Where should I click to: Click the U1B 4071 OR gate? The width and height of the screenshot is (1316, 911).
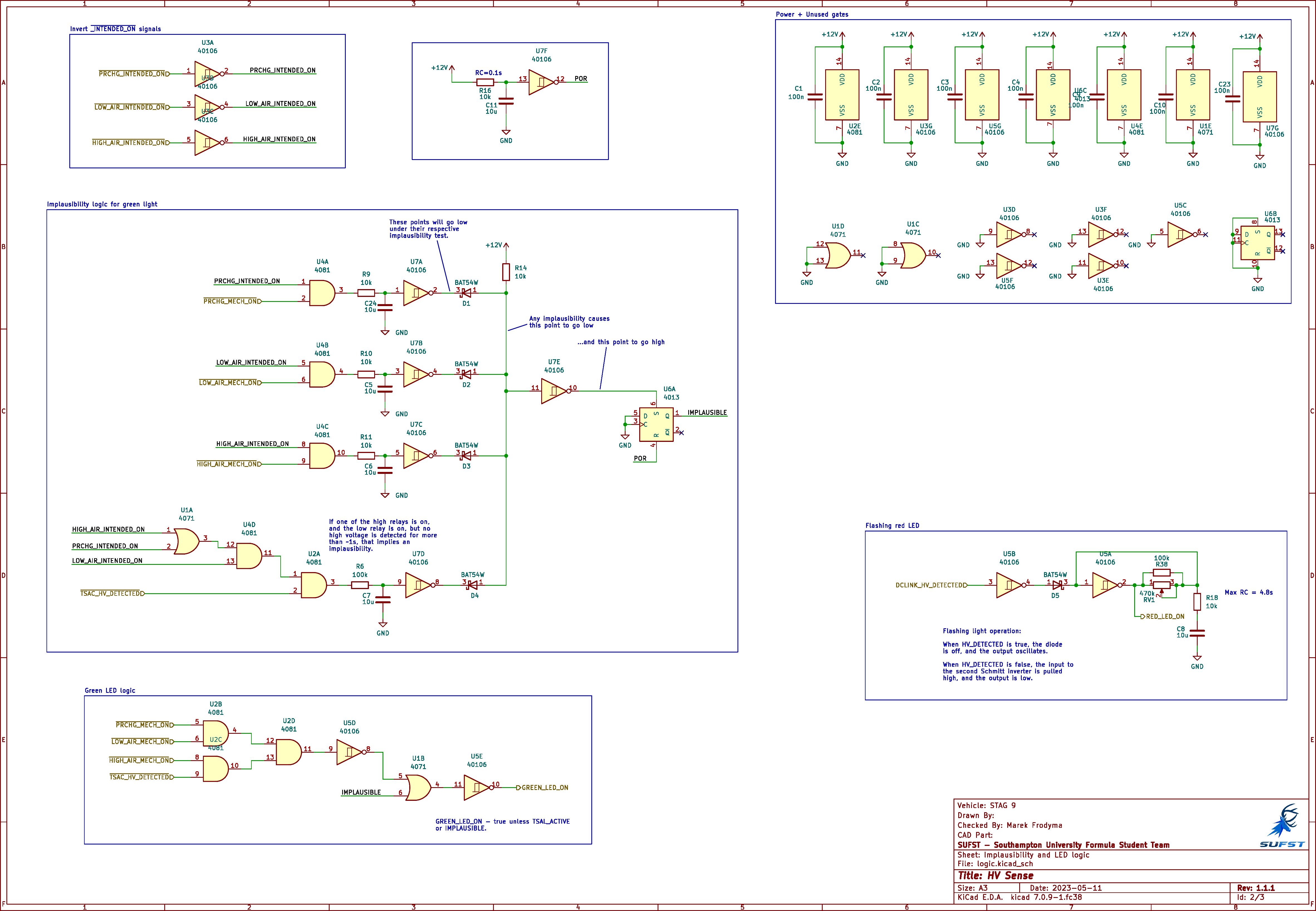click(x=418, y=788)
